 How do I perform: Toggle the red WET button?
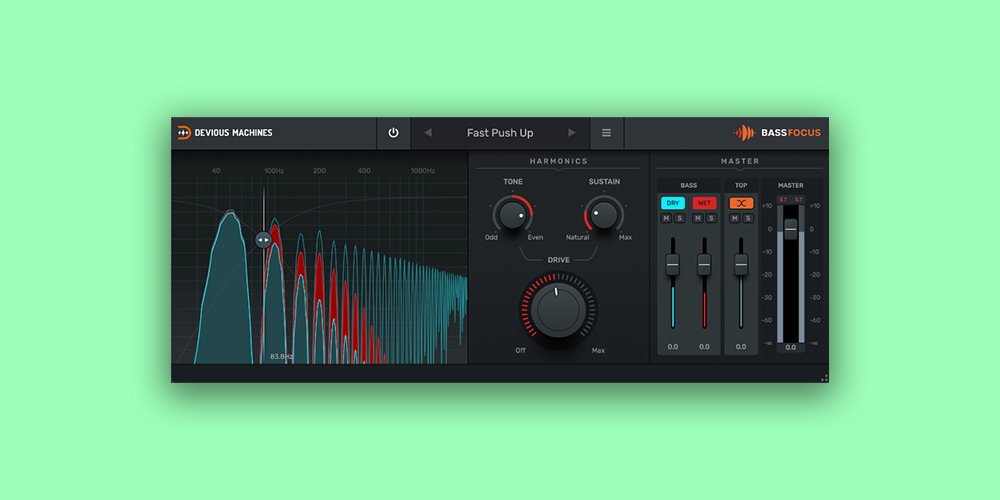pos(704,203)
